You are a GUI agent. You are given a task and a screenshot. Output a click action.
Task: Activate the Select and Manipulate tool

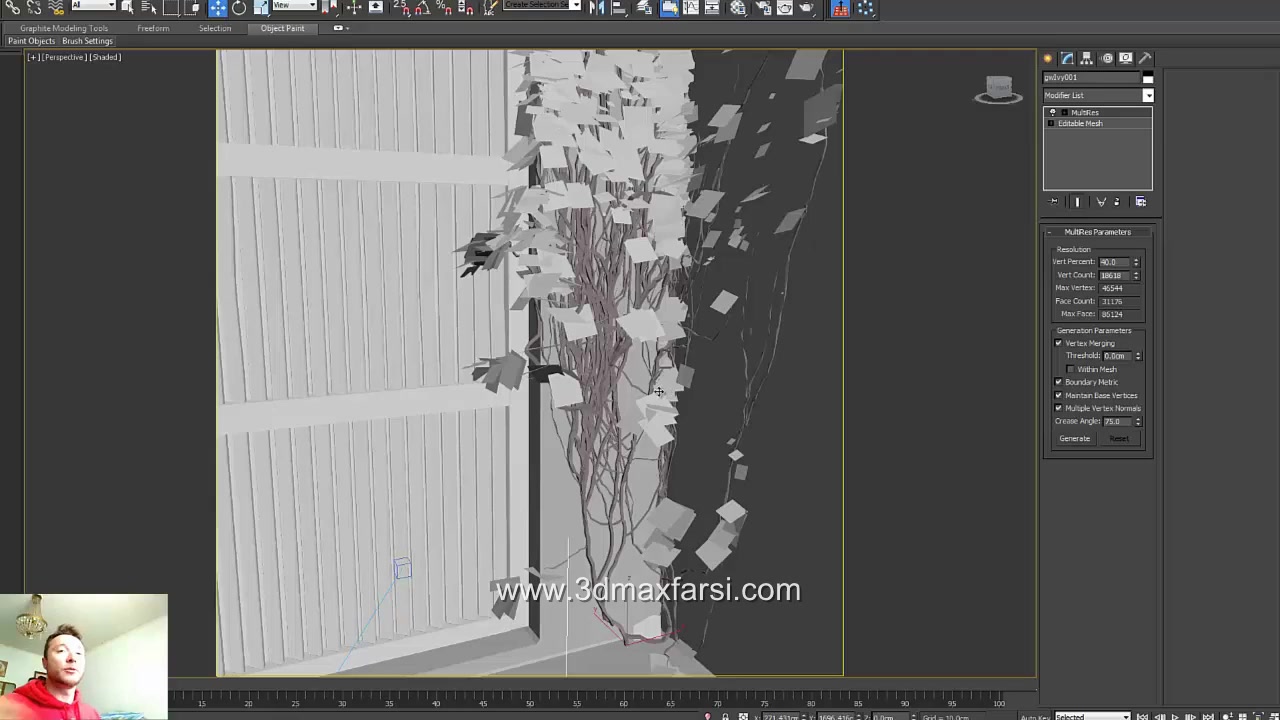[354, 8]
